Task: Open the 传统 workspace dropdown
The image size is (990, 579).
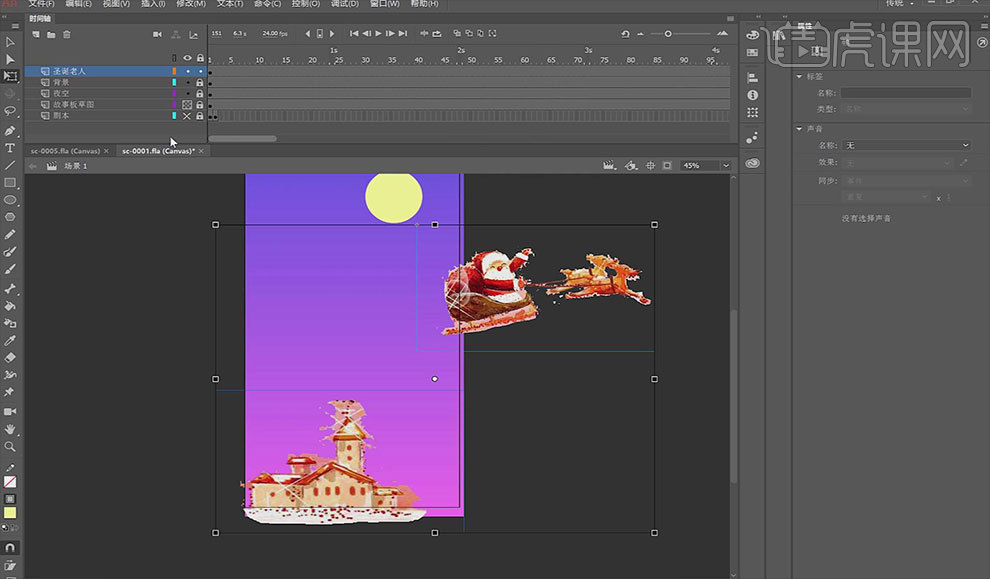Action: tap(900, 3)
